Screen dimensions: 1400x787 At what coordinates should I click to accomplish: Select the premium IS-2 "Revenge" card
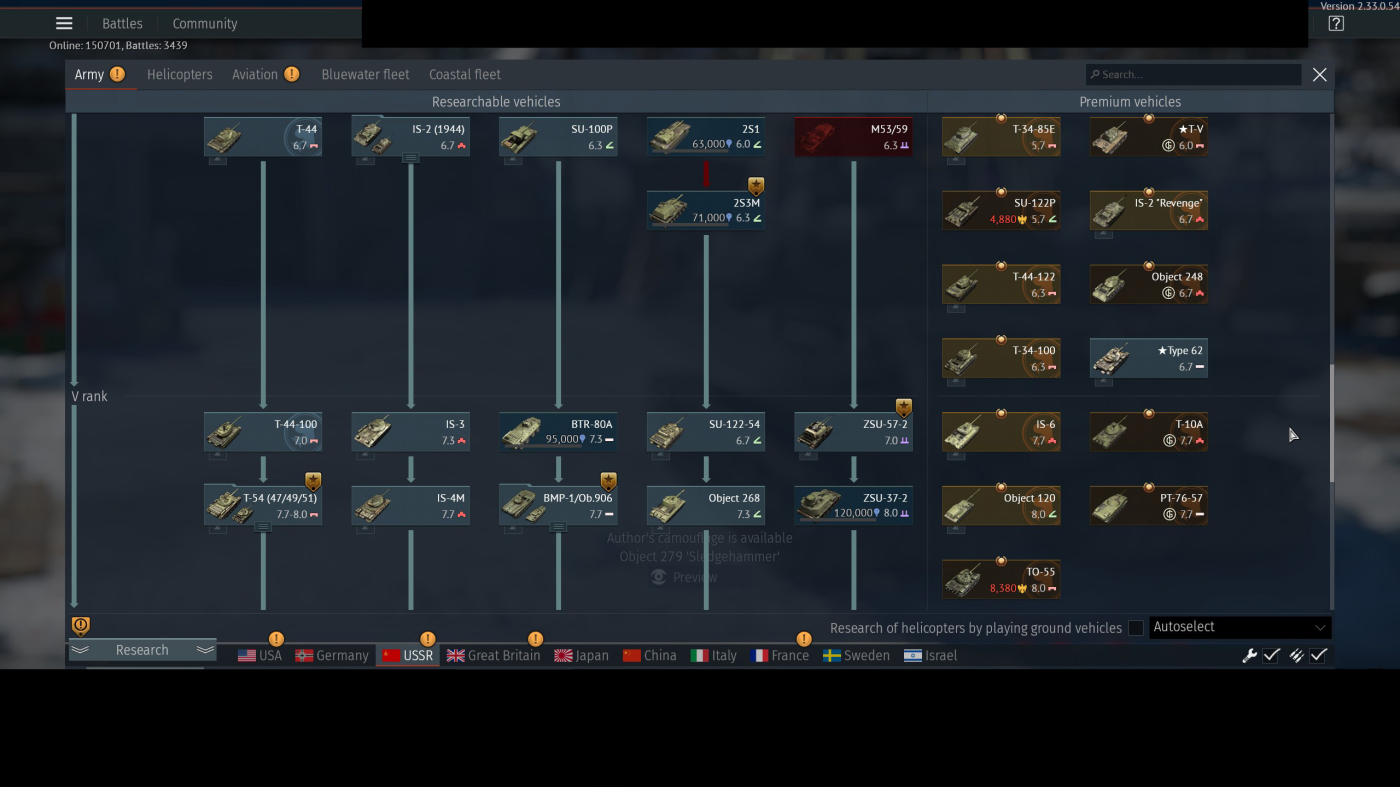click(1148, 211)
